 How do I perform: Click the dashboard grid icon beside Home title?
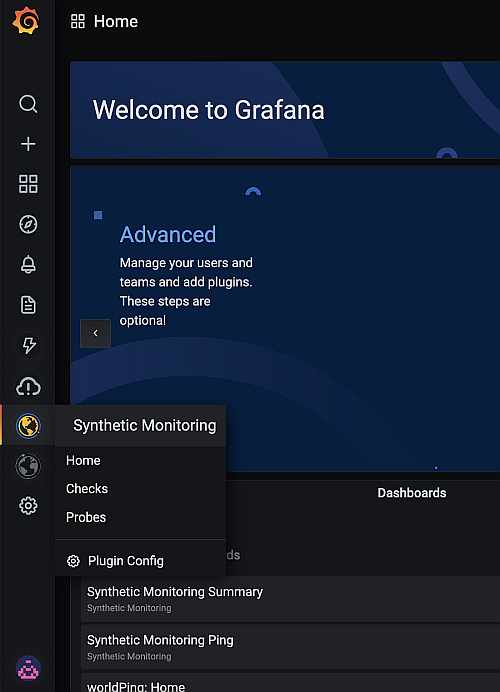(x=78, y=21)
